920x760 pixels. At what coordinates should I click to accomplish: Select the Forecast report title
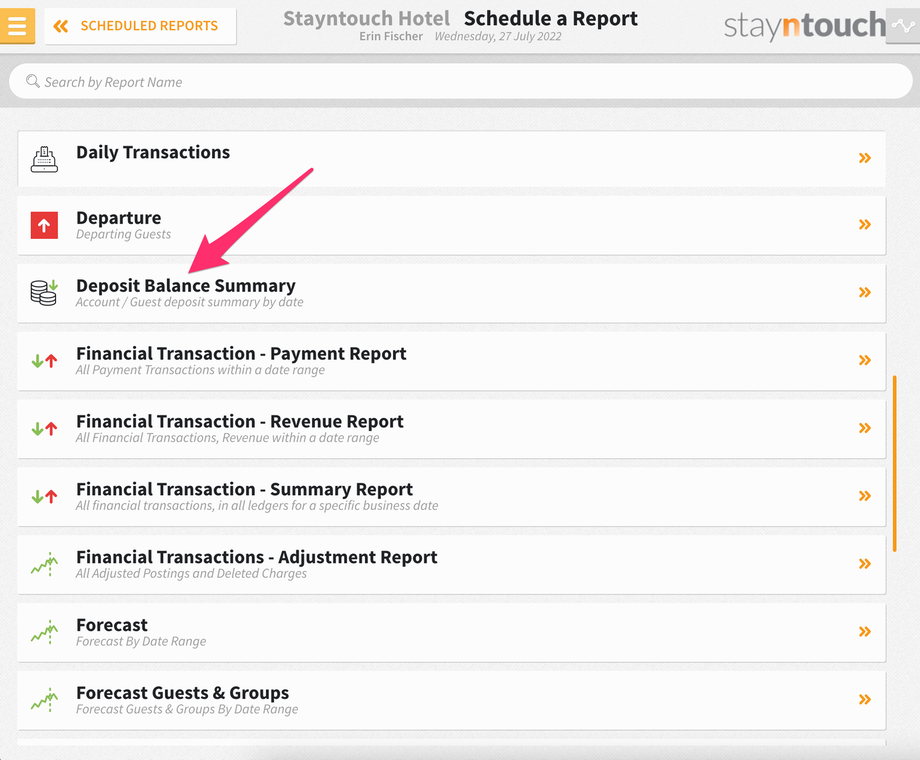112,625
